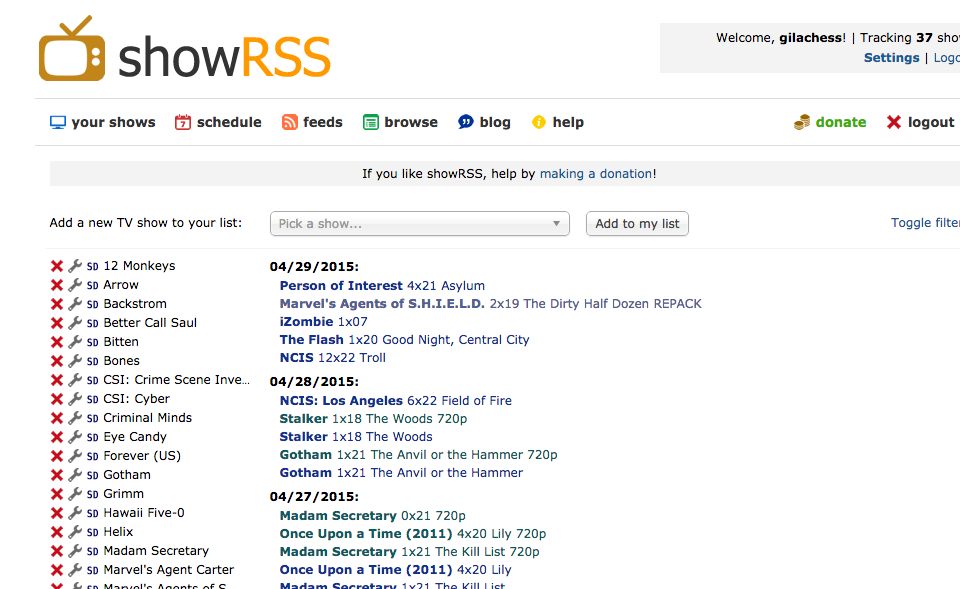Toggle SD badge for Helix
The width and height of the screenshot is (960, 589).
pos(92,532)
